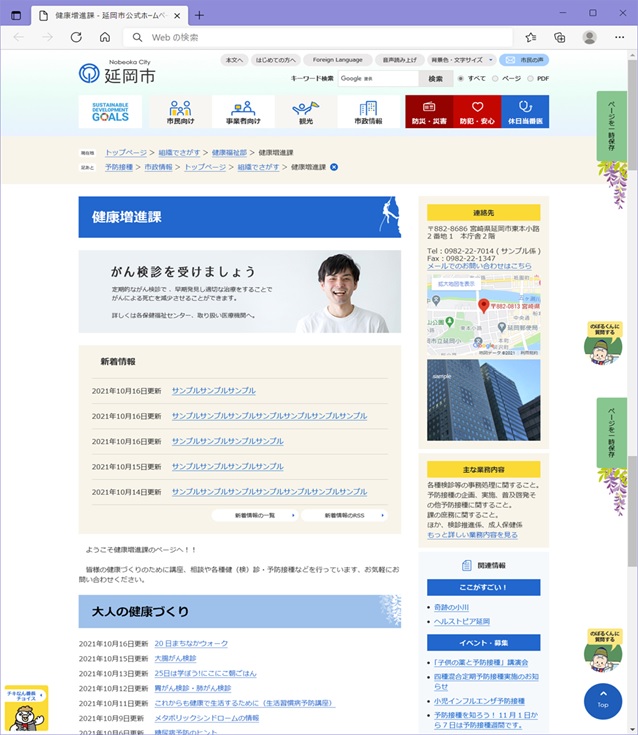This screenshot has height=735, width=638.
Task: Open the favorites star icon
Action: click(531, 38)
